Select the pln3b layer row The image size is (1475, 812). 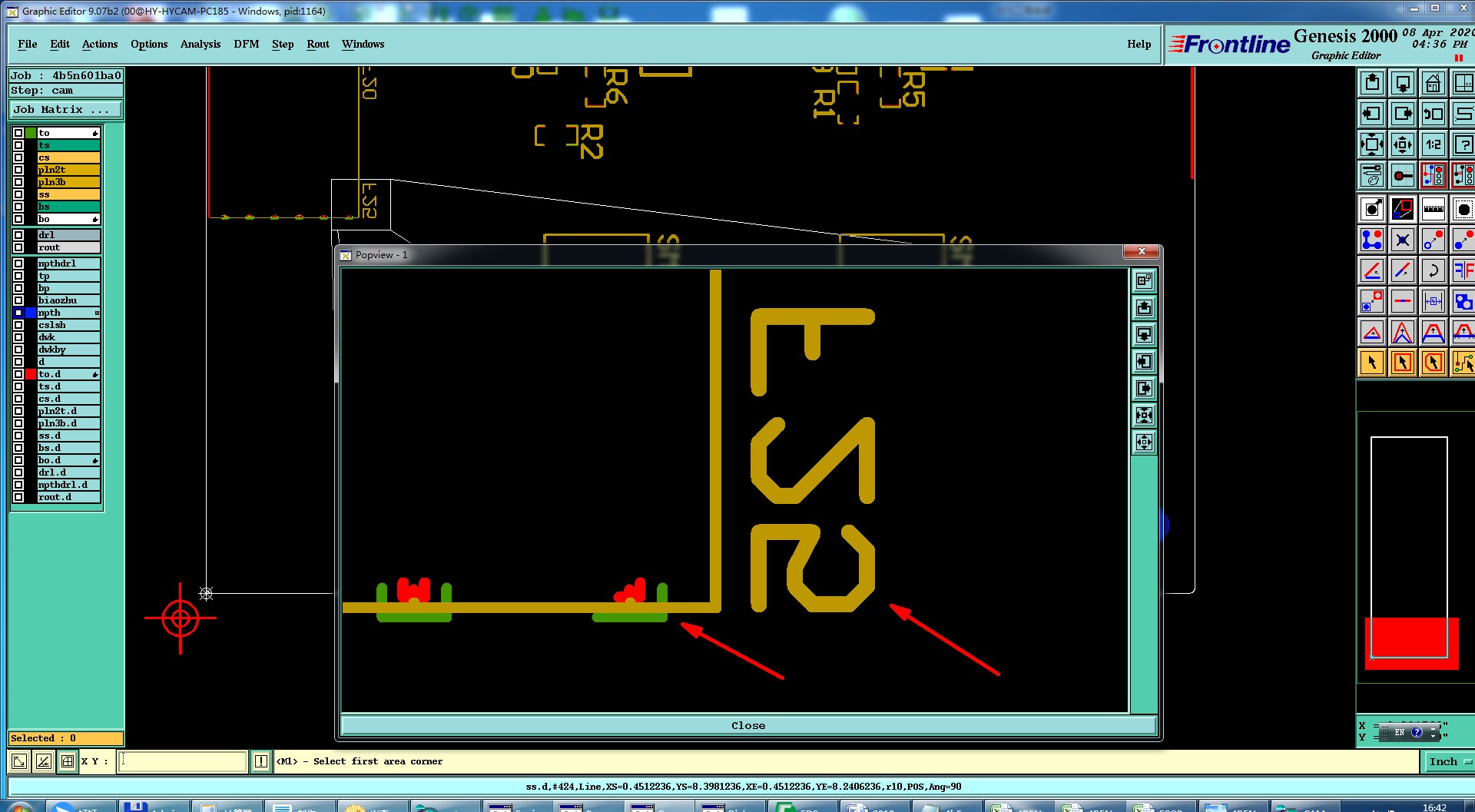(x=68, y=182)
